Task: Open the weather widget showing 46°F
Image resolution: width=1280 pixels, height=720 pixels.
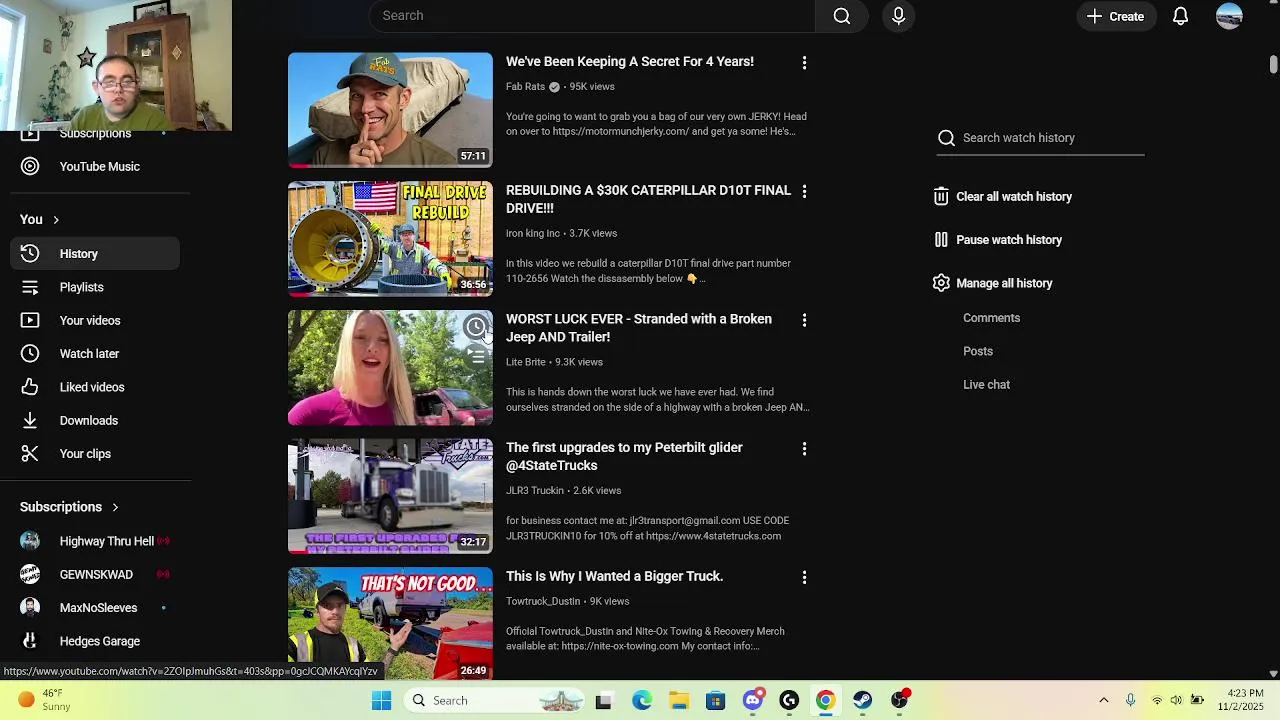Action: coord(44,700)
